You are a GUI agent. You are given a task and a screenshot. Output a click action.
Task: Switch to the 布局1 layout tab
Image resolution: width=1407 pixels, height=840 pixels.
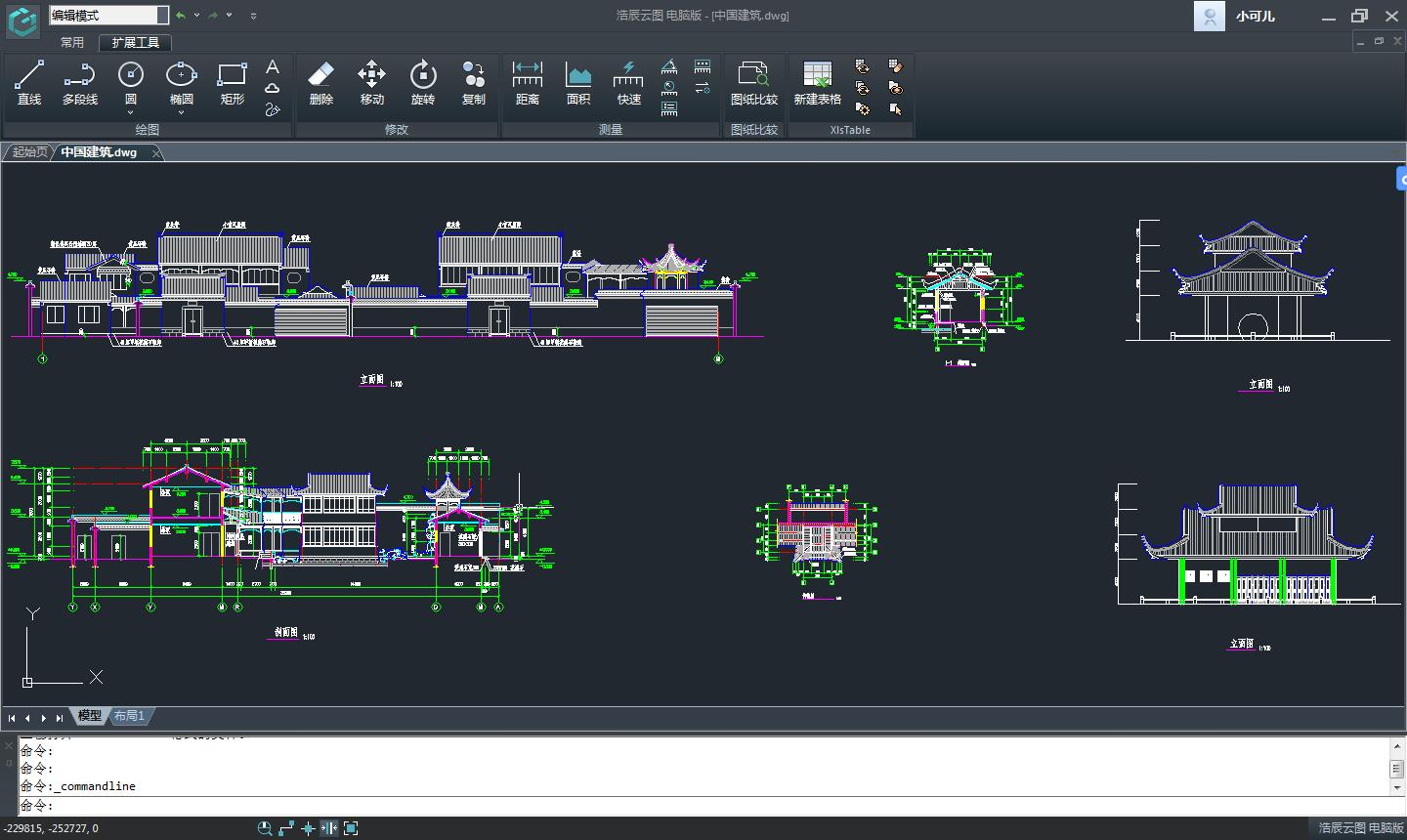(129, 716)
